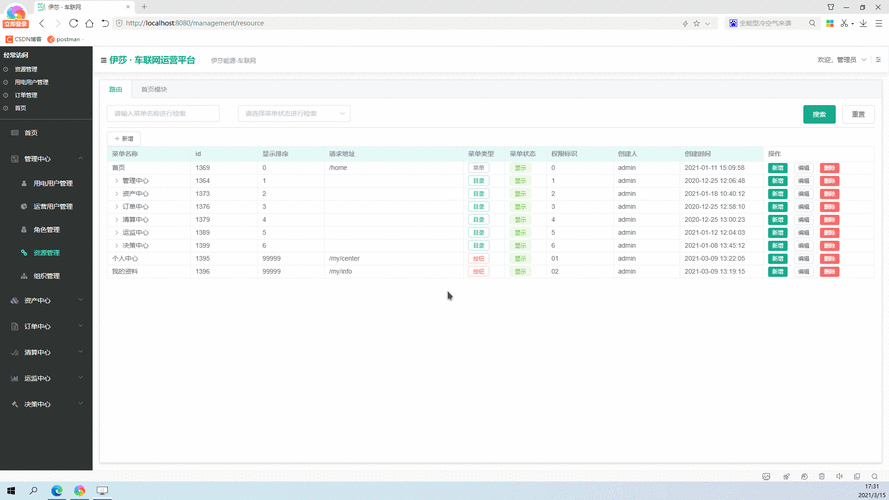The height and width of the screenshot is (500, 889).
Task: Open the browser downloads icon
Action: 863,23
